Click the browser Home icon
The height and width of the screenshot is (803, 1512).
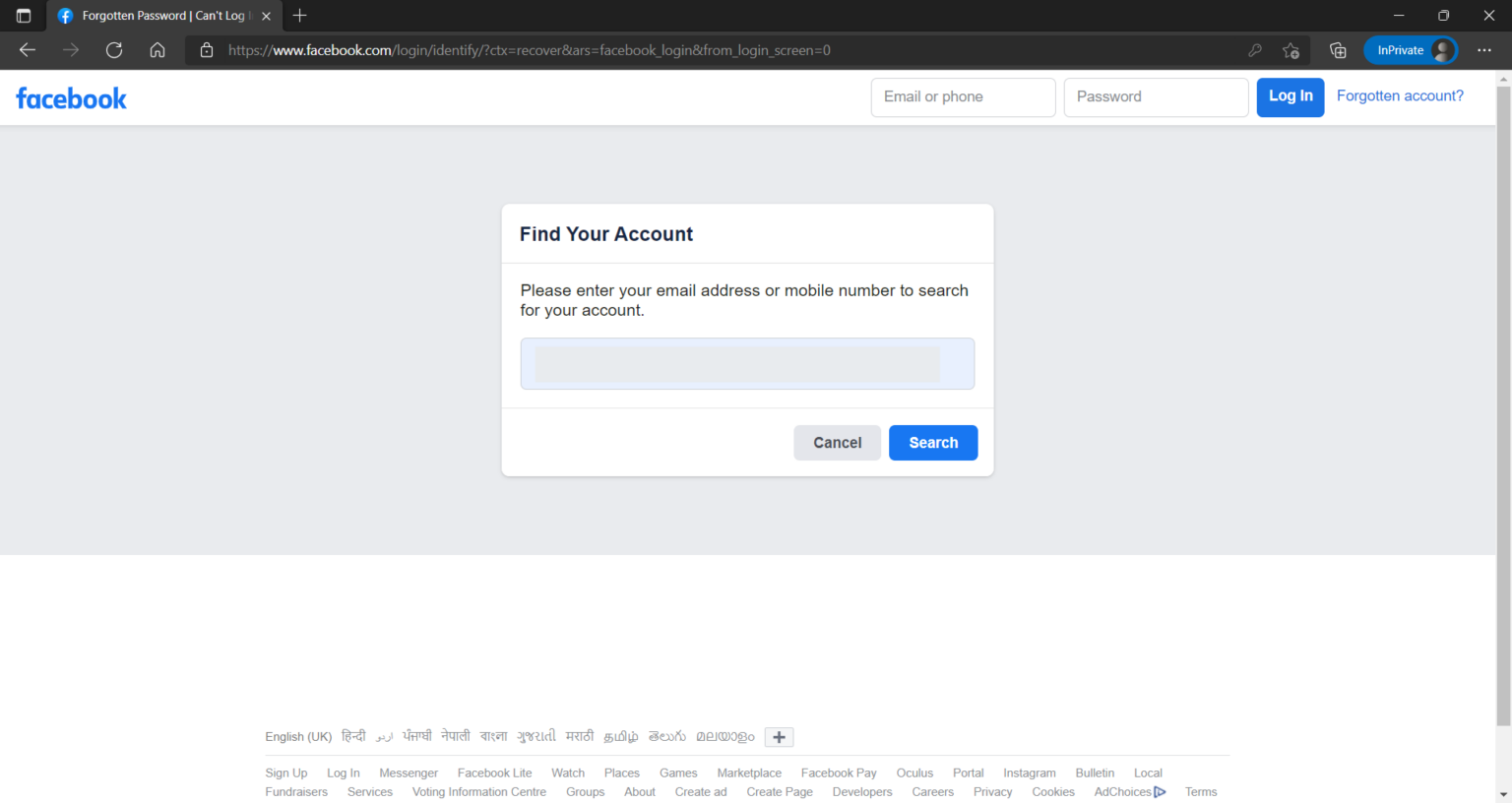157,49
